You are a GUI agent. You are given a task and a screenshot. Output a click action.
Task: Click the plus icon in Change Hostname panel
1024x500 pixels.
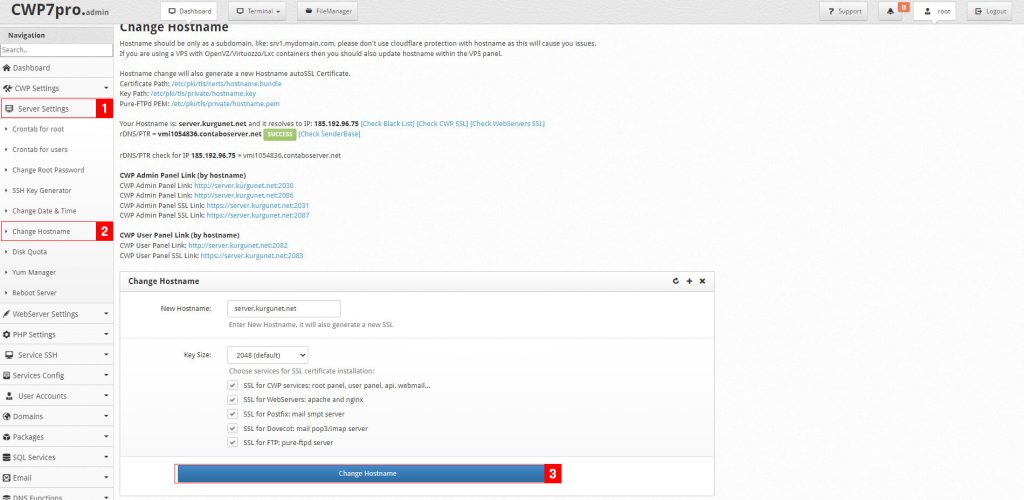tap(689, 281)
